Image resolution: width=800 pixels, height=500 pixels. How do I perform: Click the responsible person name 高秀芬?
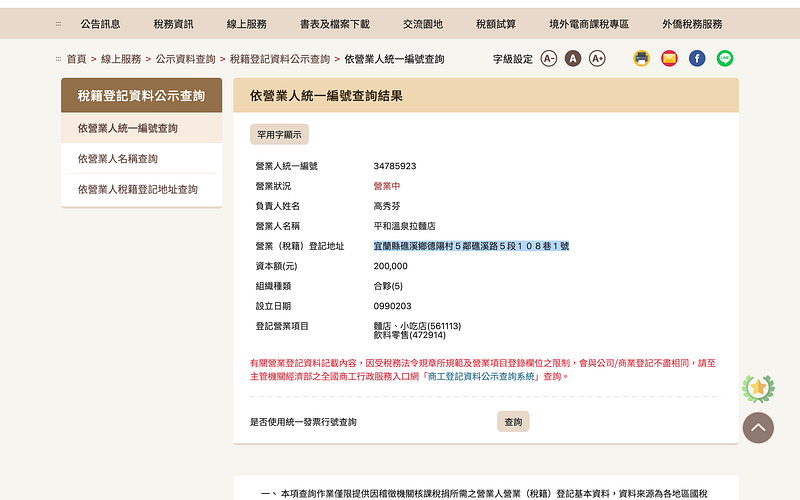[x=387, y=206]
